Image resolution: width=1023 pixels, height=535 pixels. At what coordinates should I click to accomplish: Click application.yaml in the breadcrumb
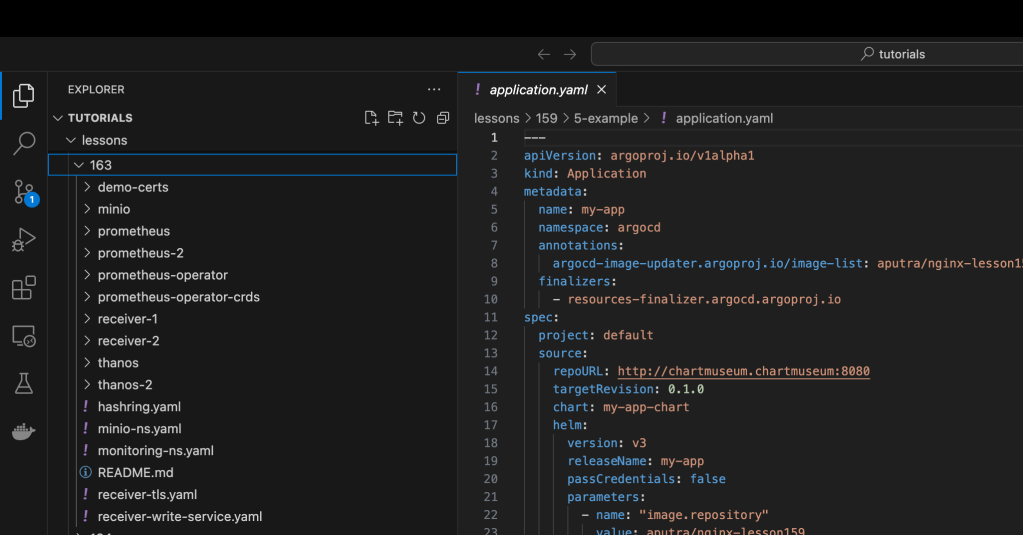point(724,118)
